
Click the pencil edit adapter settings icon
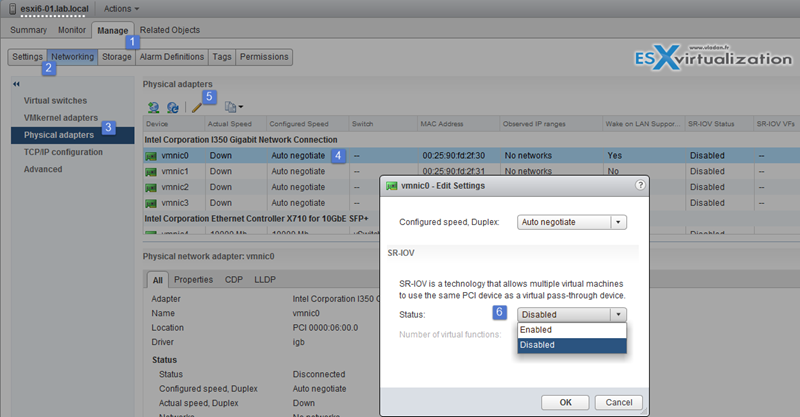pos(196,107)
